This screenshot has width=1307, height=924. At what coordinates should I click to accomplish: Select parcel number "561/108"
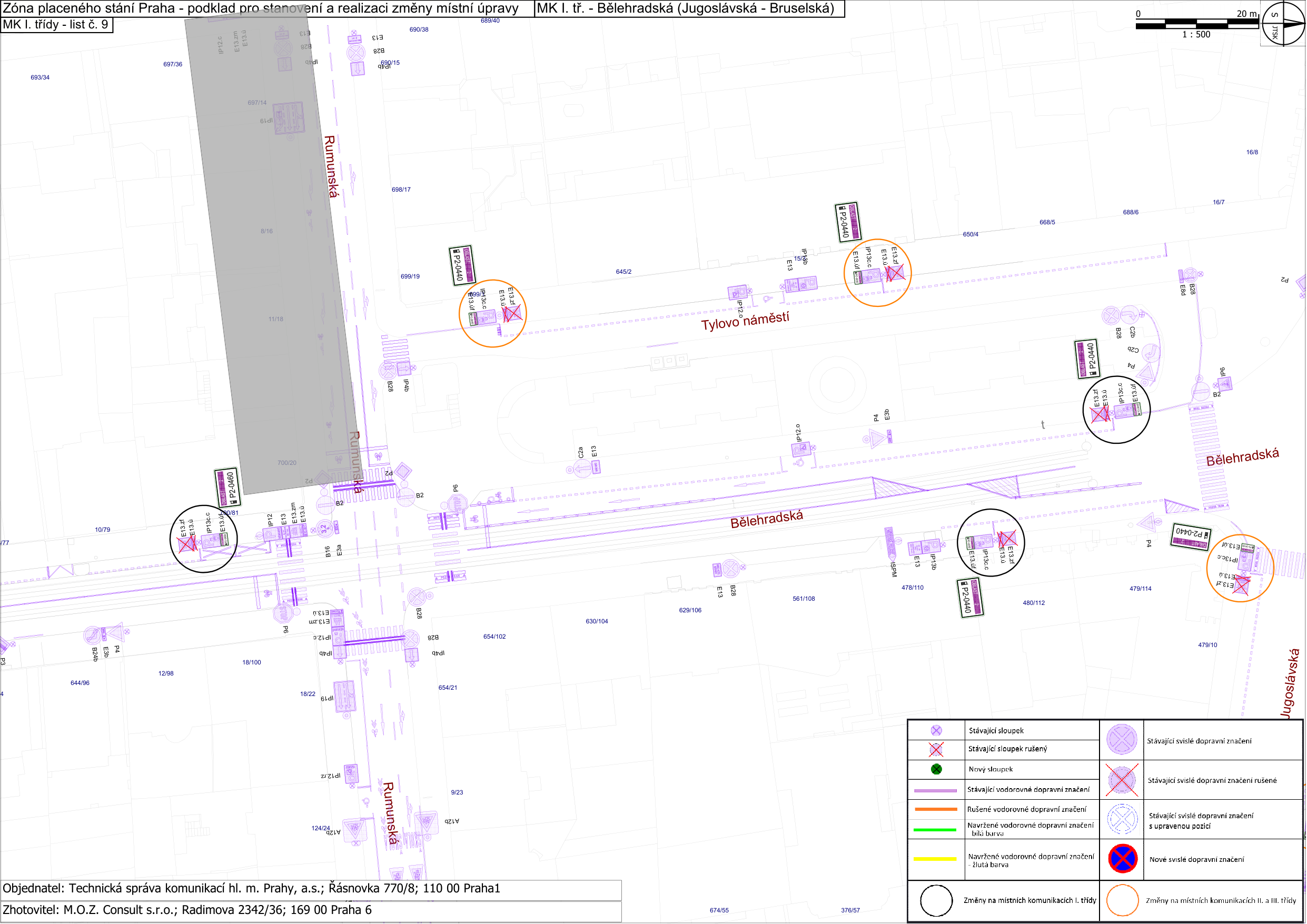tap(804, 598)
